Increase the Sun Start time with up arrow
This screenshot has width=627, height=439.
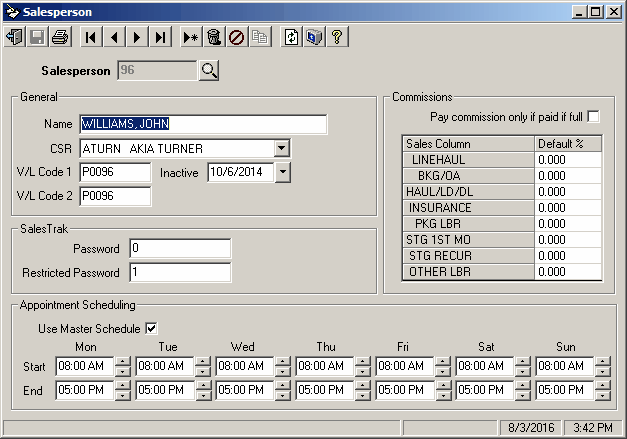pyautogui.click(x=603, y=362)
